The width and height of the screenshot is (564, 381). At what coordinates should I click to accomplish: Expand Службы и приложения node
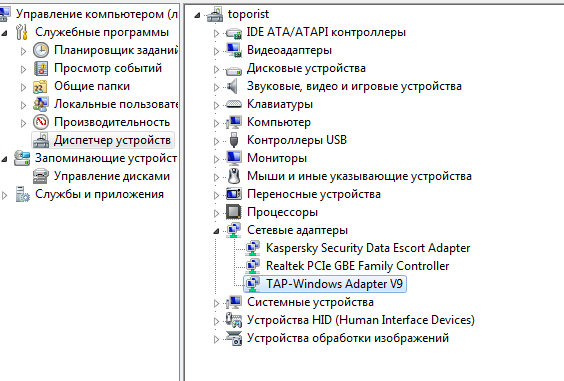(5, 195)
